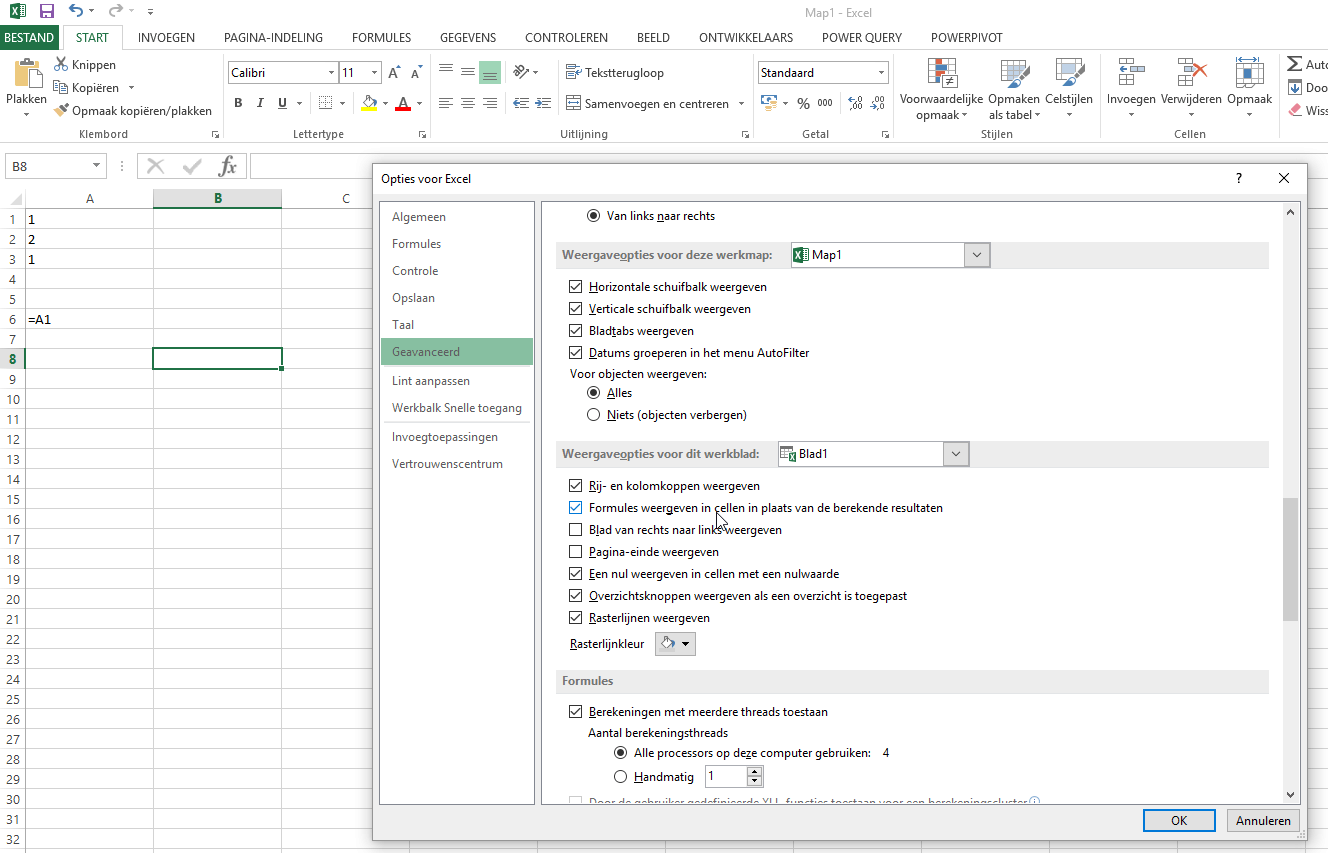Click the insert function fx icon

[x=228, y=166]
